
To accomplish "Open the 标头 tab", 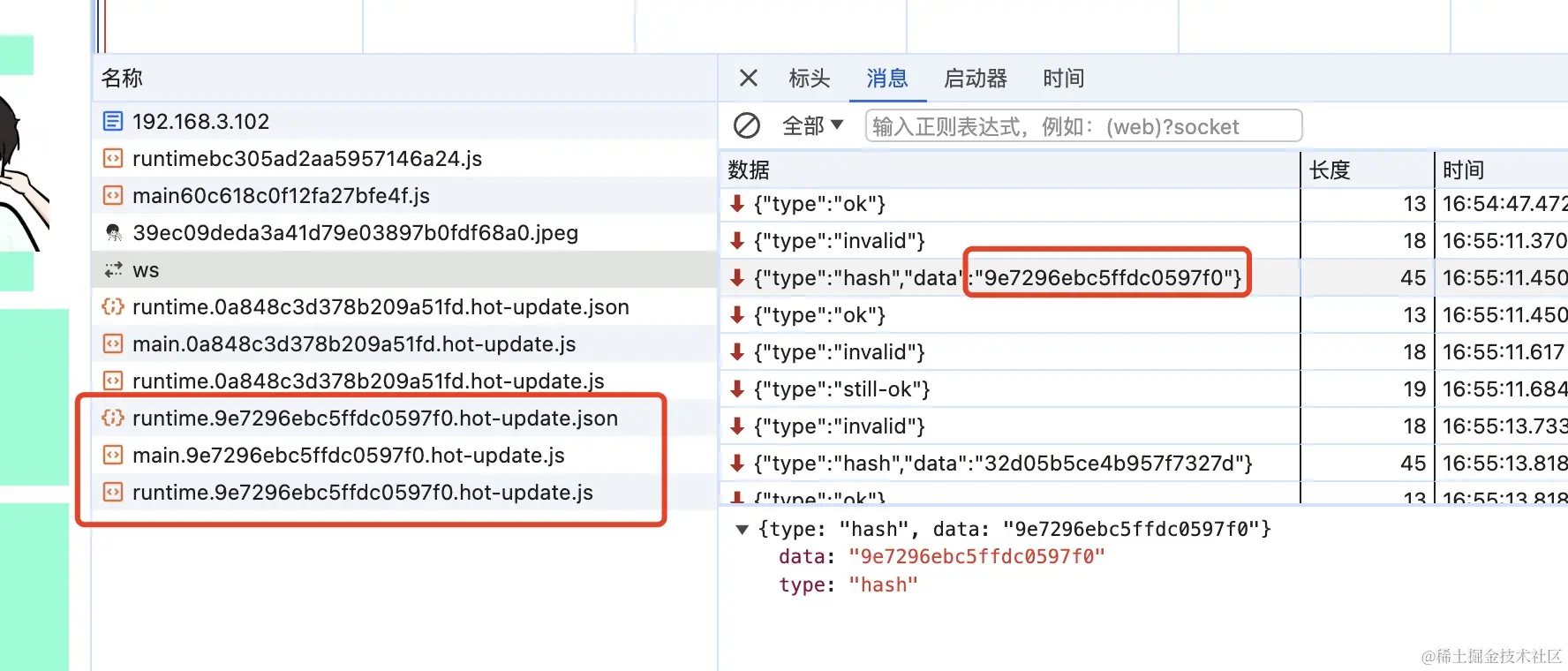I will (x=810, y=79).
